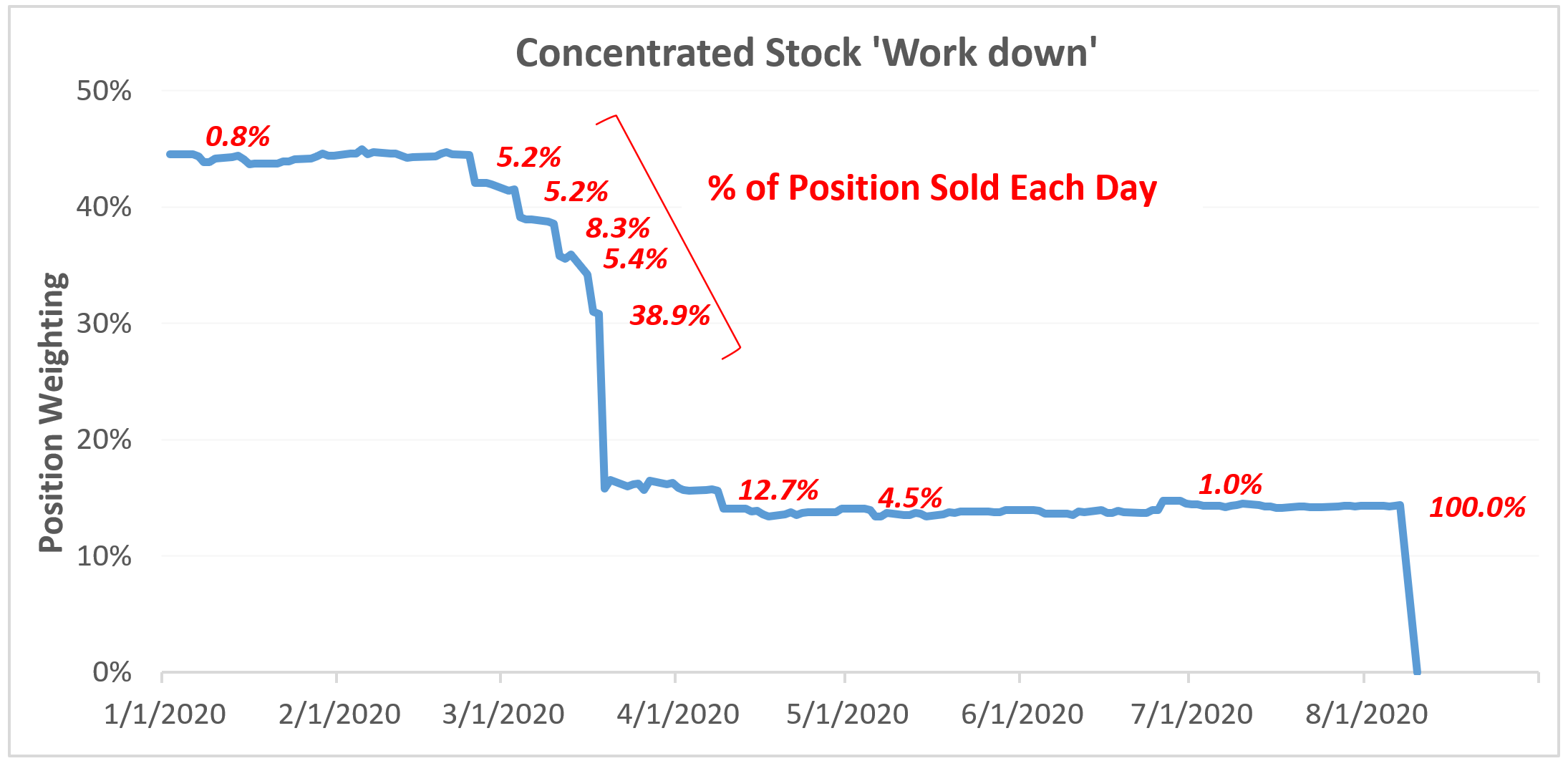
Task: Select the 30% y-axis tick label
Action: coord(104,324)
